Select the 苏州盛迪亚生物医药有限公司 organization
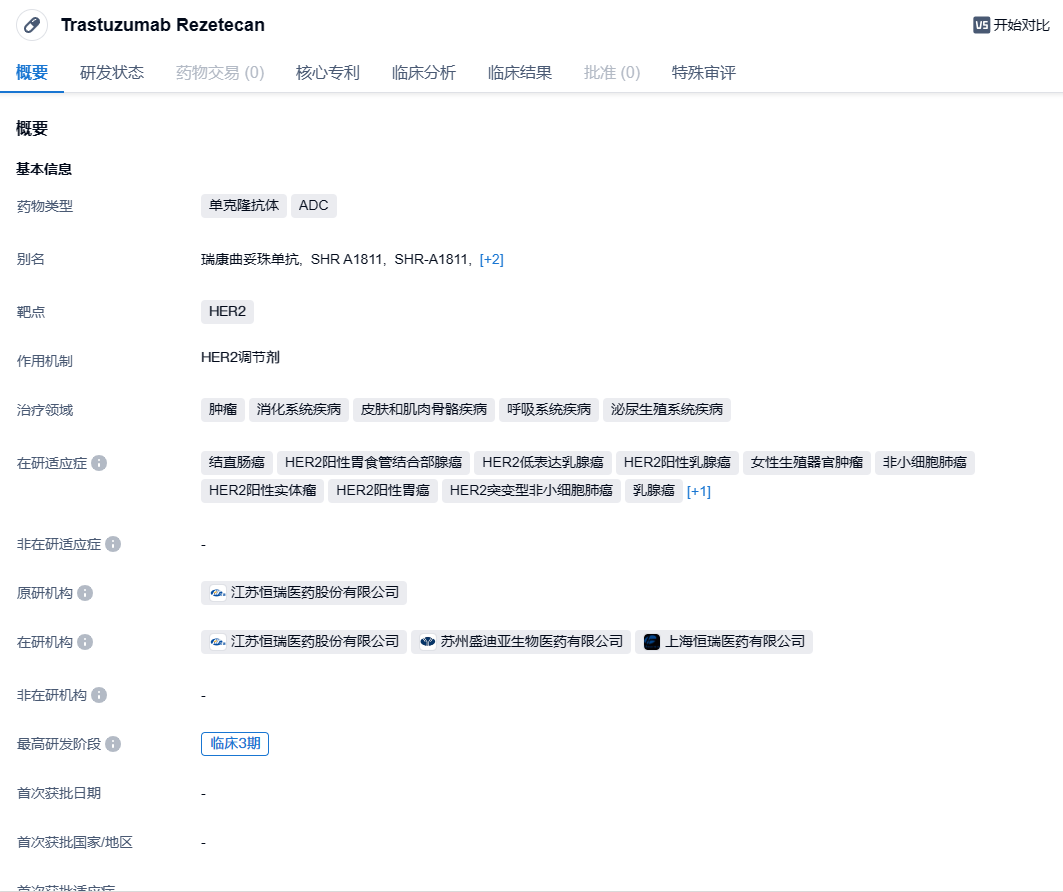The image size is (1063, 892). point(521,641)
